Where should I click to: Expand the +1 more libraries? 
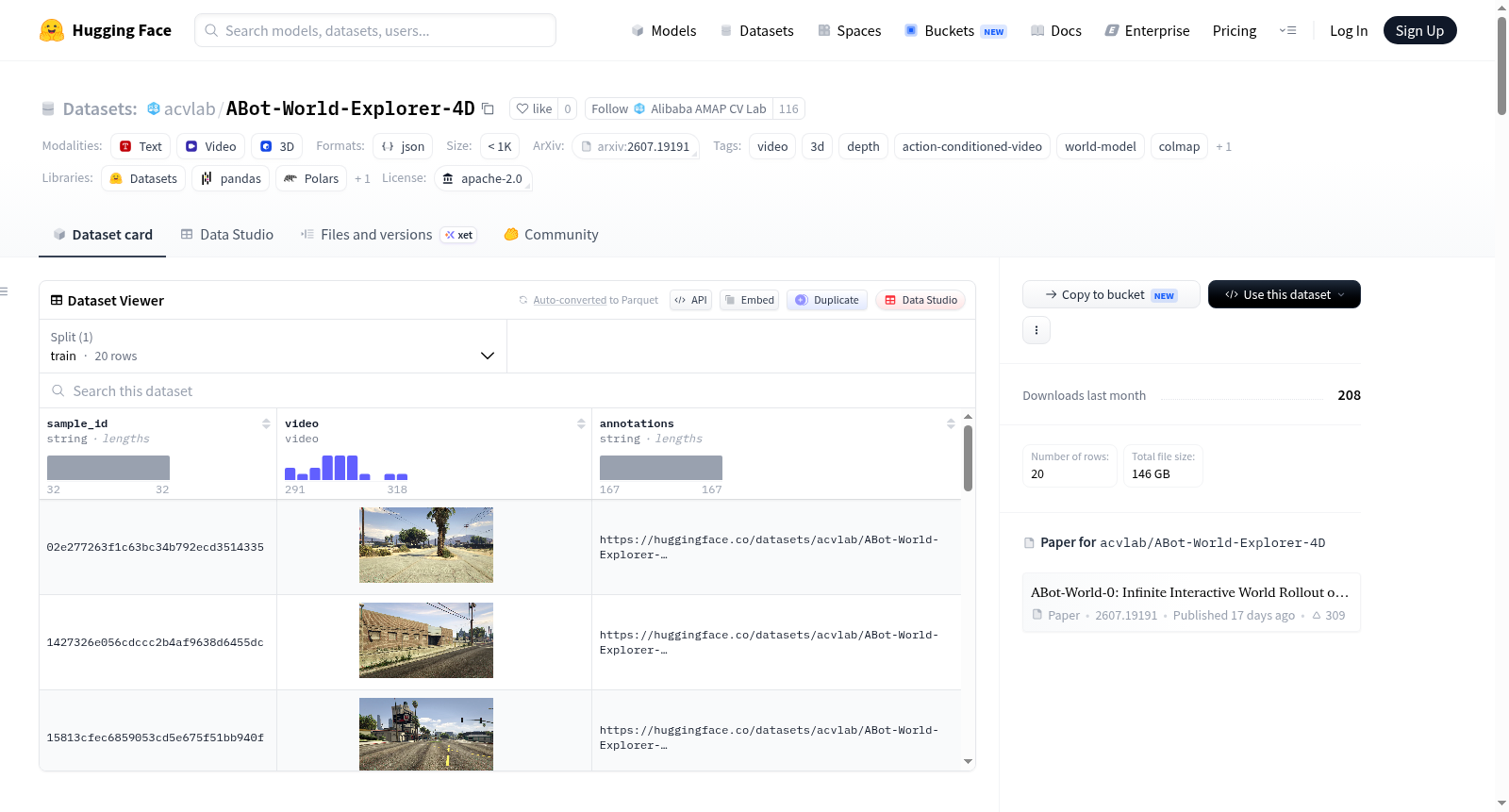pyautogui.click(x=362, y=178)
